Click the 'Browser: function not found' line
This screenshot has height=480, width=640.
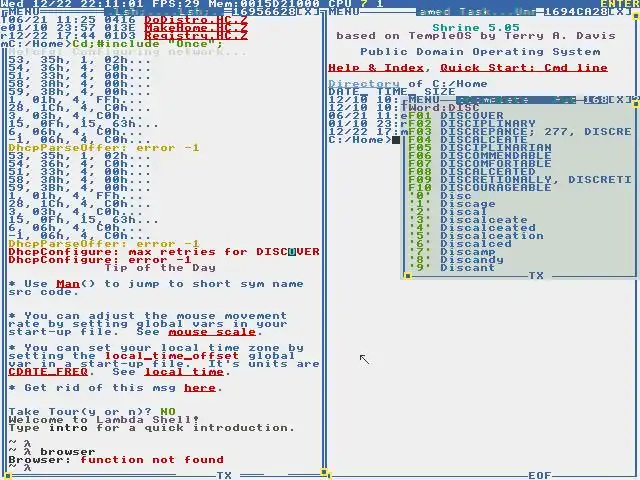[116, 460]
